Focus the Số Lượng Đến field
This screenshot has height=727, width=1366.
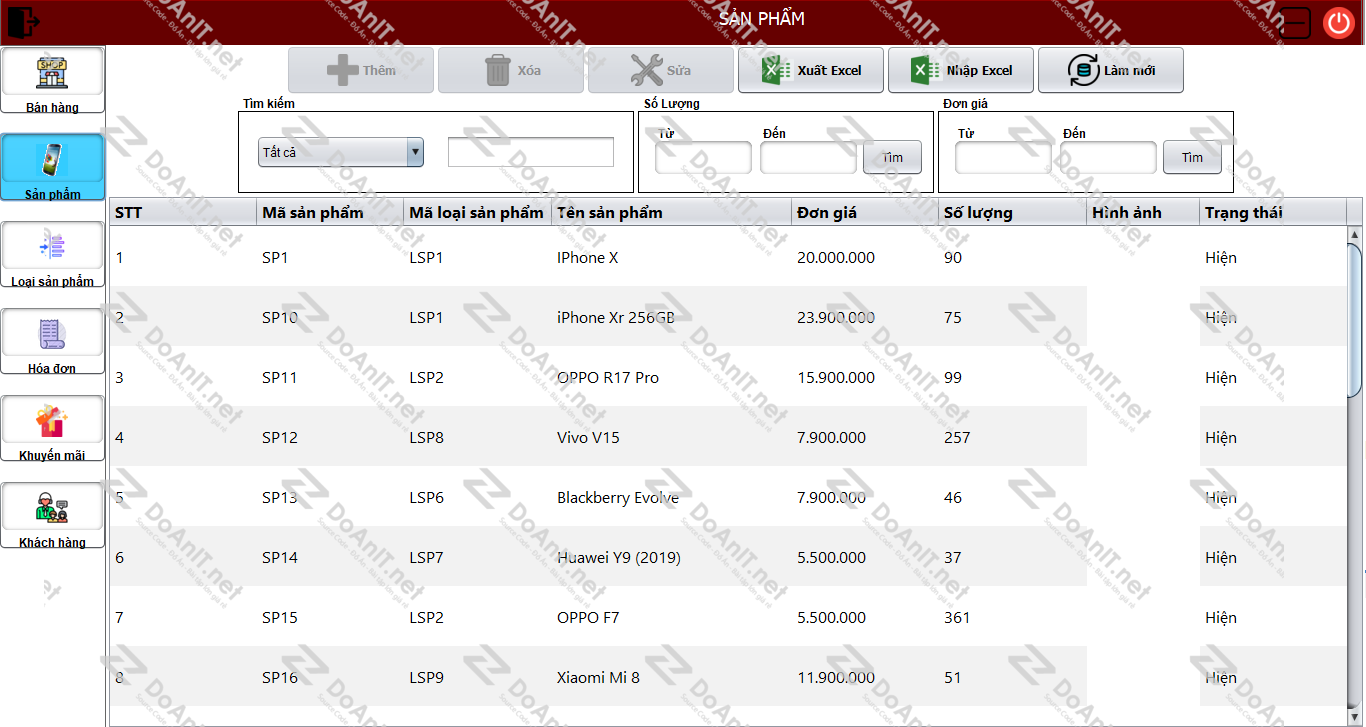(808, 158)
